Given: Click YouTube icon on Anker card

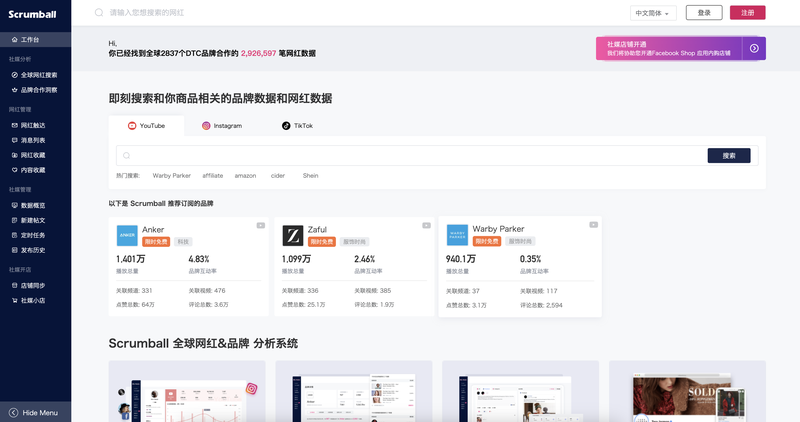Looking at the screenshot, I should pos(261,226).
